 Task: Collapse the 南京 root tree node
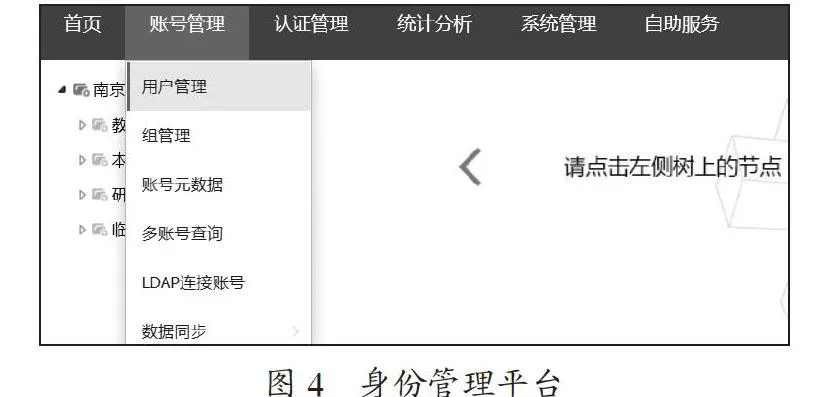click(x=62, y=89)
